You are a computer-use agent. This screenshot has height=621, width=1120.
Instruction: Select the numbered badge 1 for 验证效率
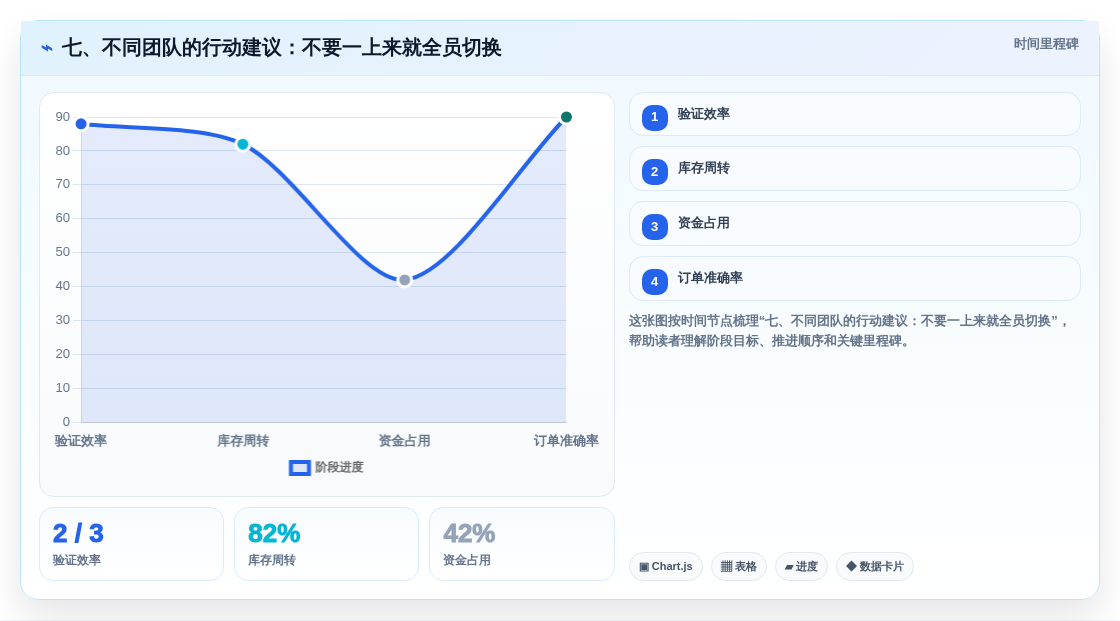click(x=654, y=117)
